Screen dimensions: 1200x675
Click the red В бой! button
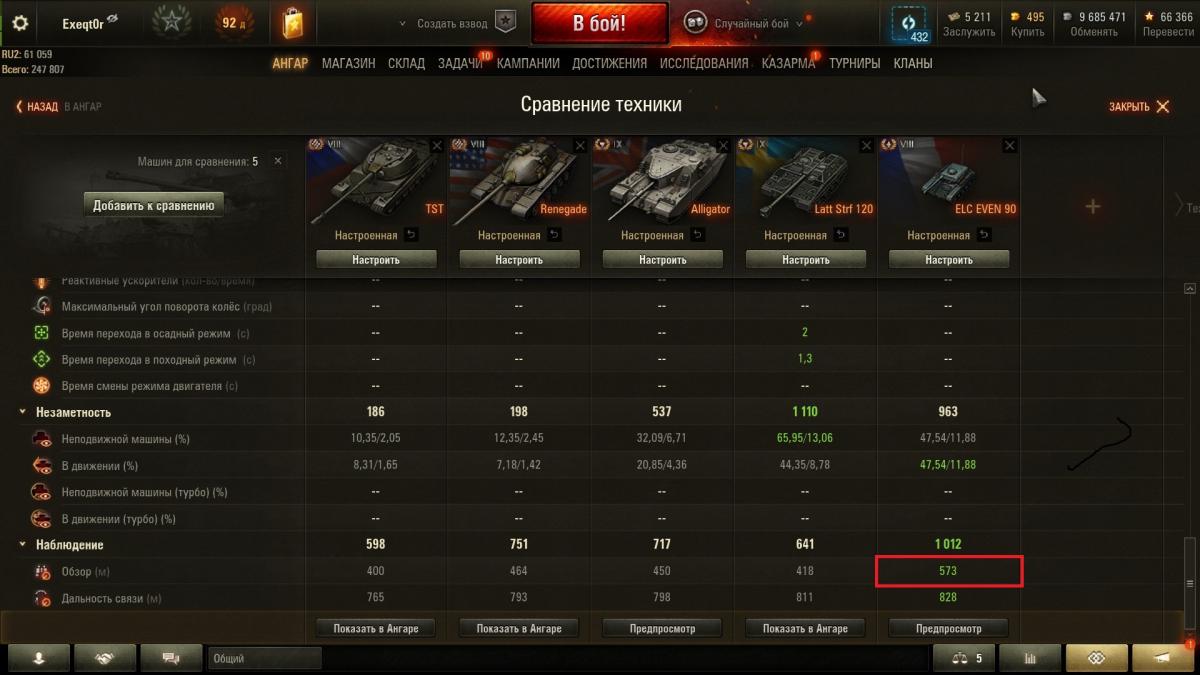[599, 23]
